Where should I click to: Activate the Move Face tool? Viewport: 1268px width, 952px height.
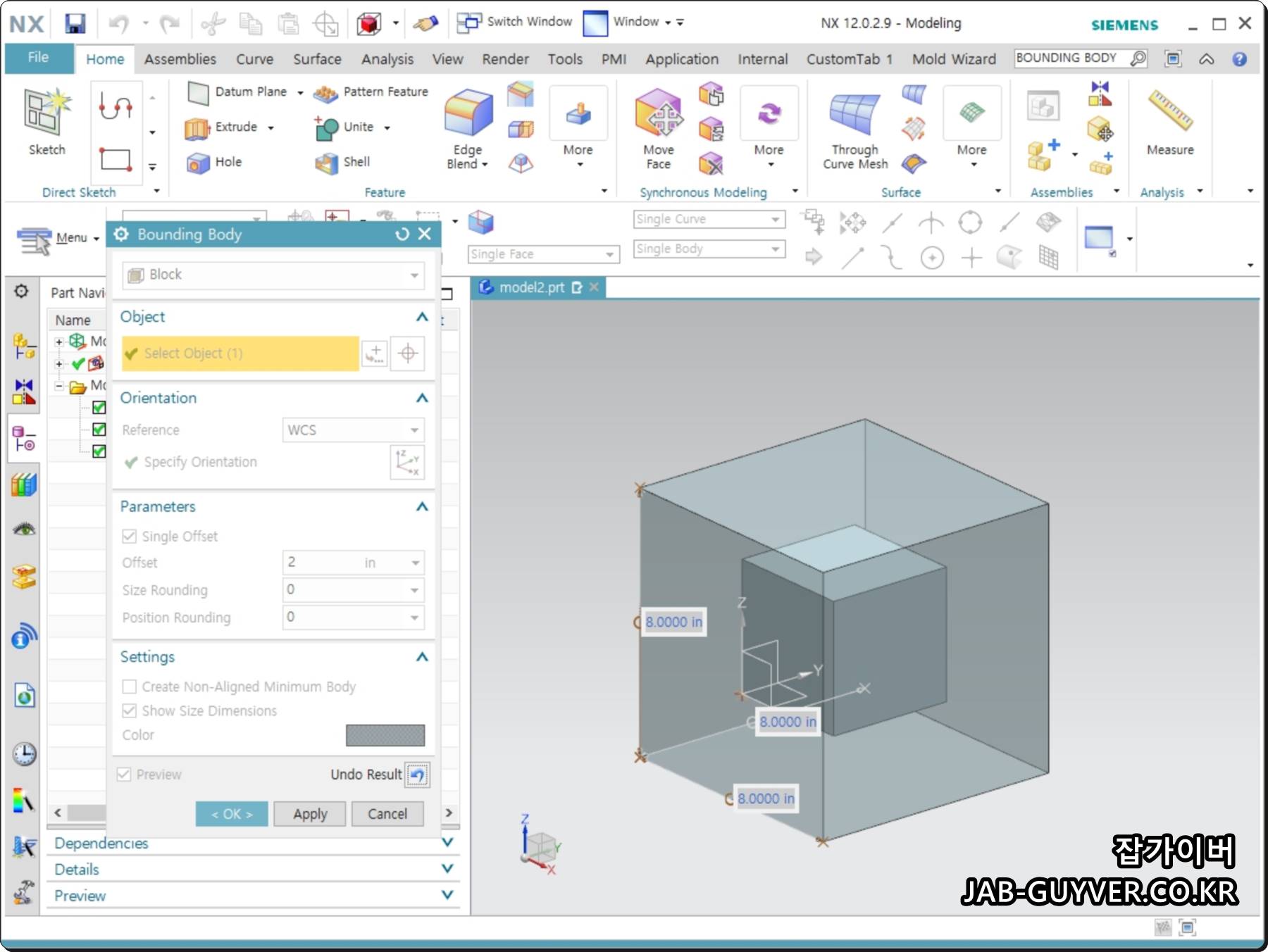(659, 128)
